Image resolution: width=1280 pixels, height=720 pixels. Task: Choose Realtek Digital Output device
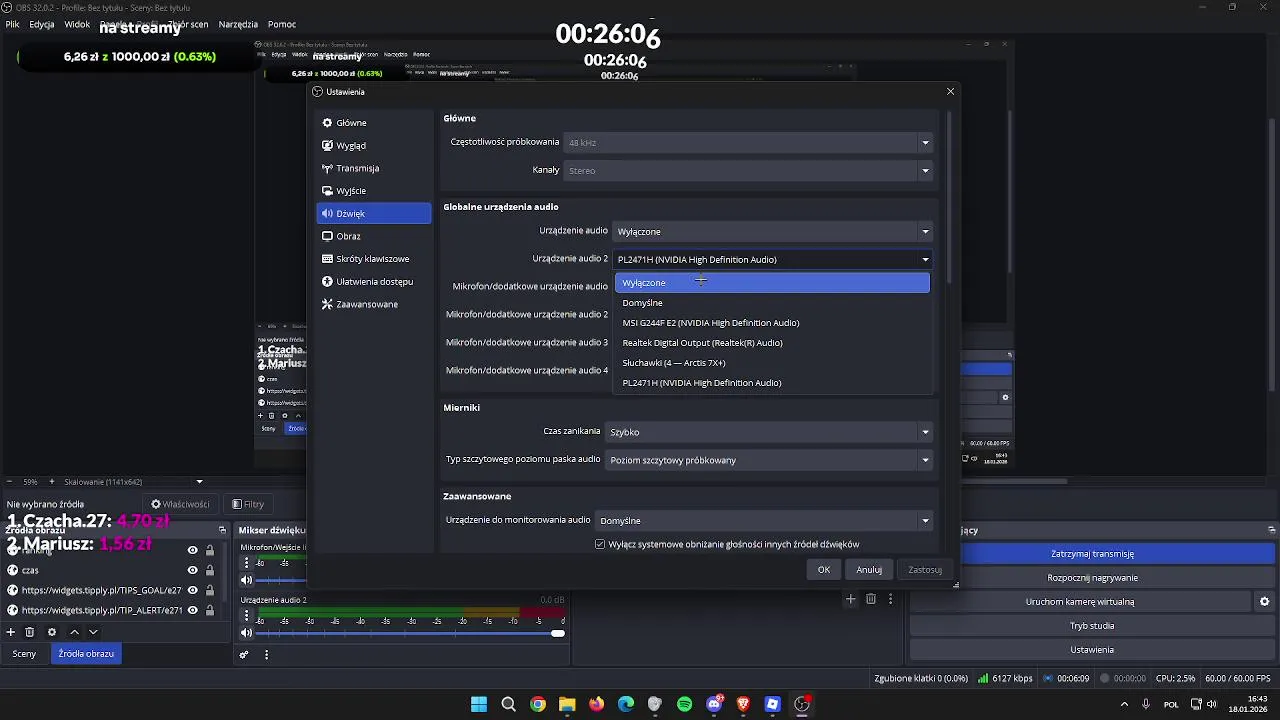772,343
